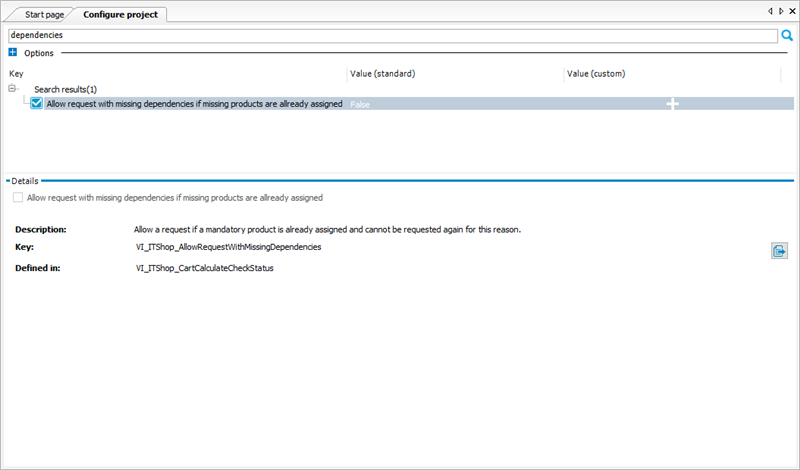The height and width of the screenshot is (470, 800).
Task: Click the 'Search results(1)' label
Action: 65,89
